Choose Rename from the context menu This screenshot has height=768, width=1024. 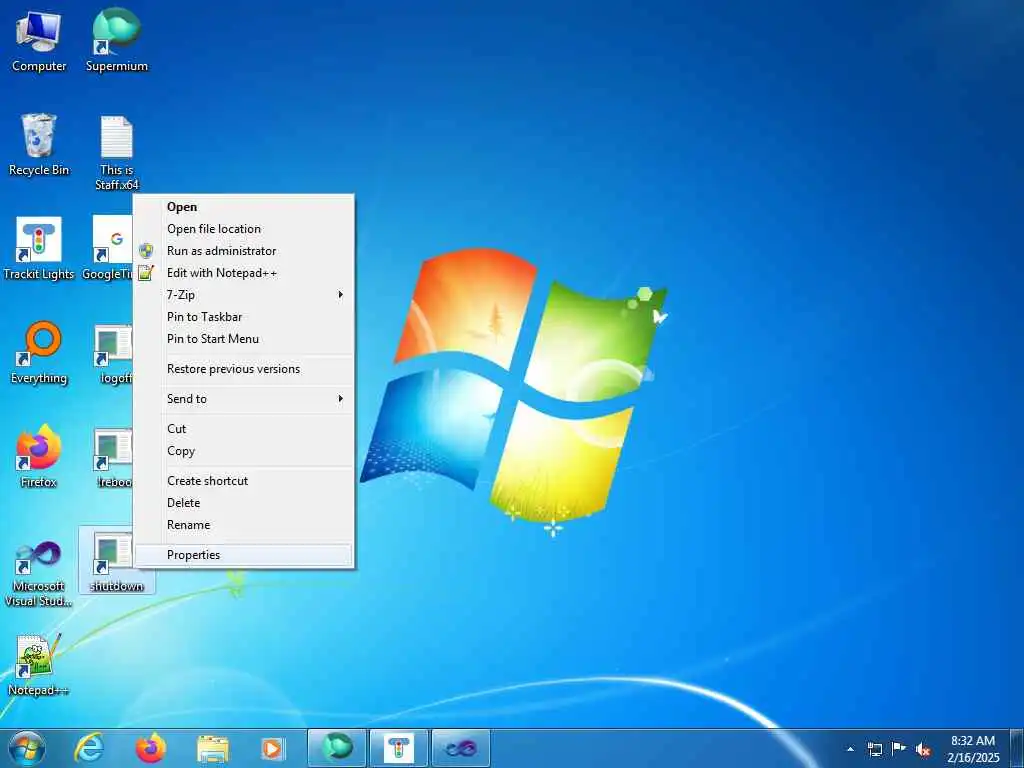coord(244,524)
